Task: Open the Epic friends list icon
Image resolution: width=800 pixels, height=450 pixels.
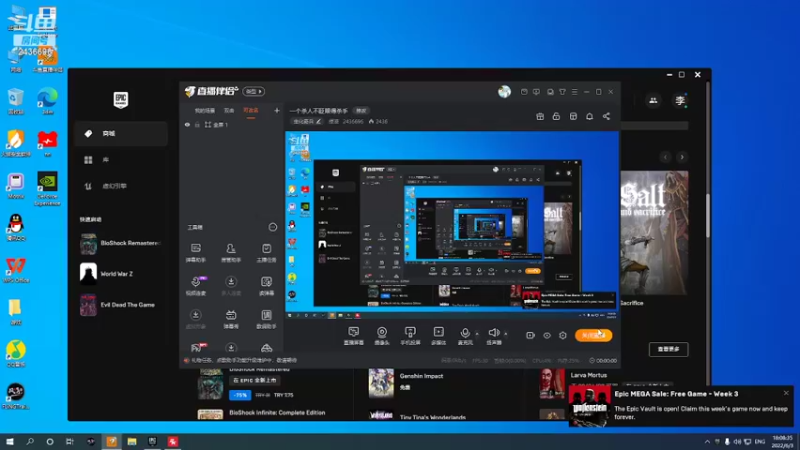Action: (653, 101)
